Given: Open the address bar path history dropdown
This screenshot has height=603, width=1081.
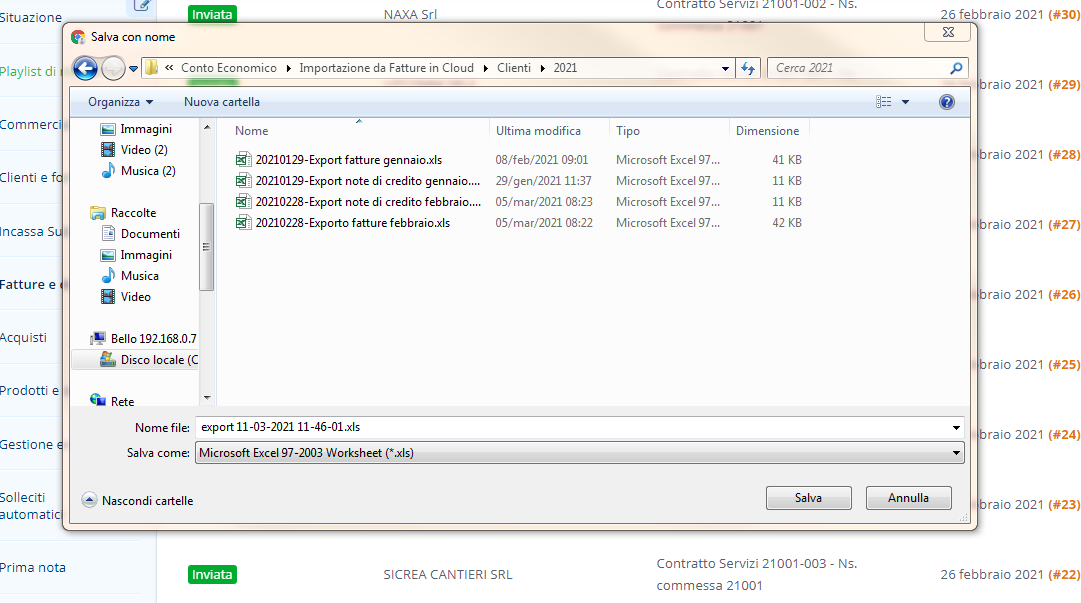Looking at the screenshot, I should pos(726,69).
